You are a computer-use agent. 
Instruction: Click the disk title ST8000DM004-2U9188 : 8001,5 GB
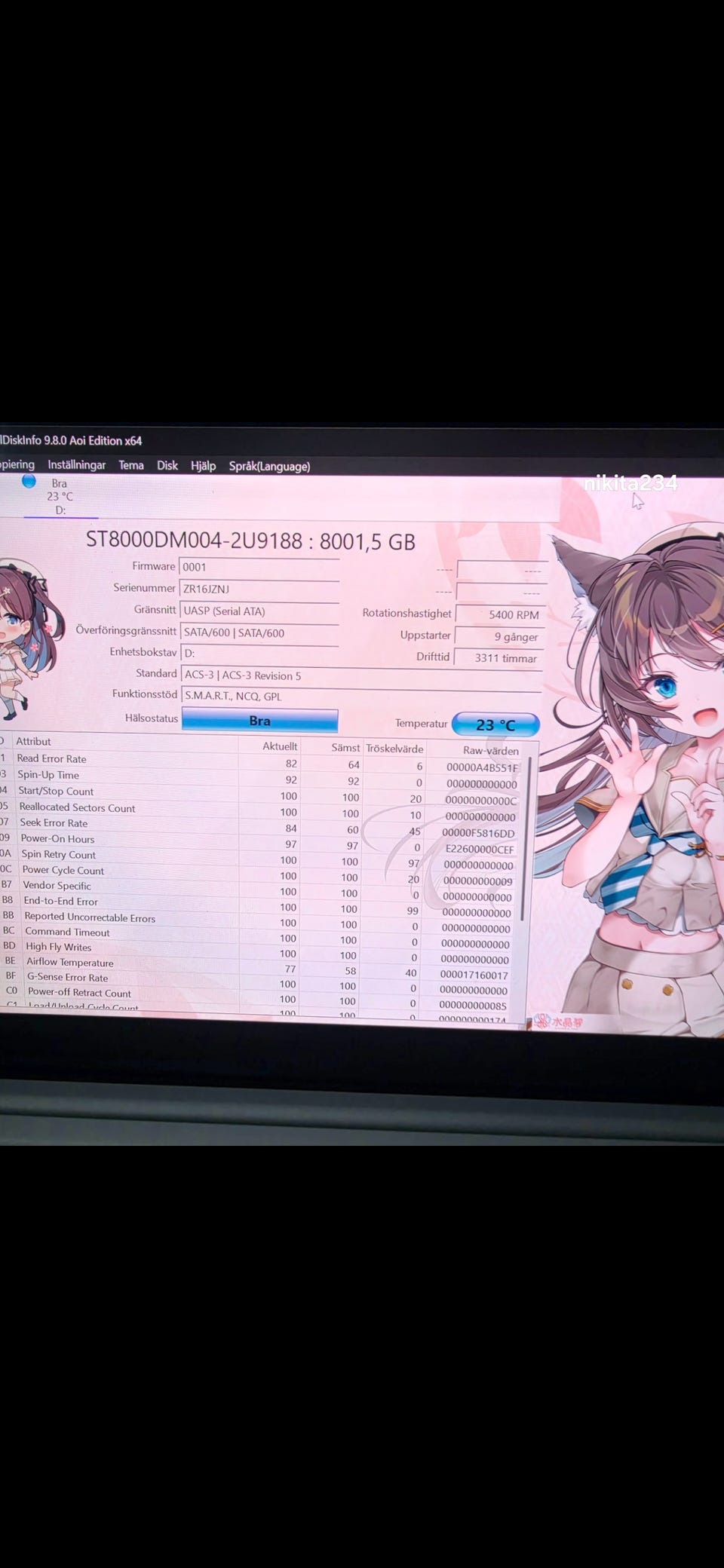(250, 541)
